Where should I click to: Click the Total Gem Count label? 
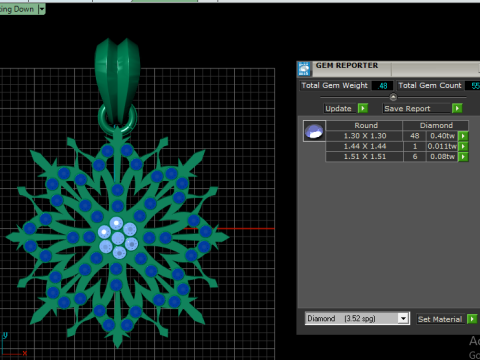[430, 86]
